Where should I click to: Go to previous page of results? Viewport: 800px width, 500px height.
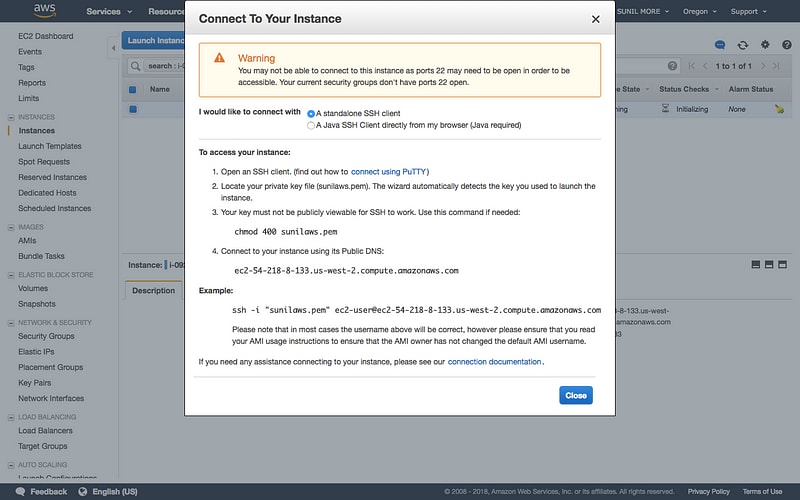coord(705,66)
